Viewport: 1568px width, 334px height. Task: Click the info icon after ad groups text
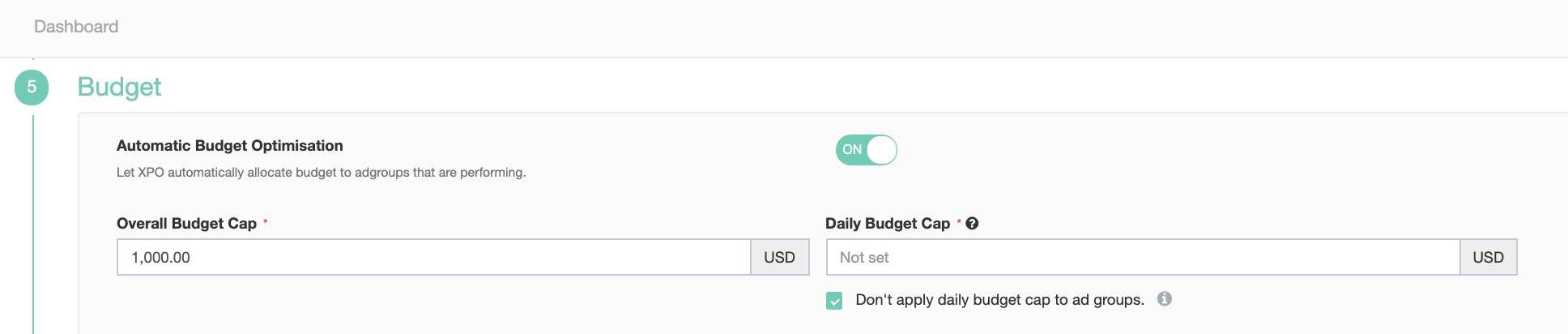click(x=1165, y=299)
